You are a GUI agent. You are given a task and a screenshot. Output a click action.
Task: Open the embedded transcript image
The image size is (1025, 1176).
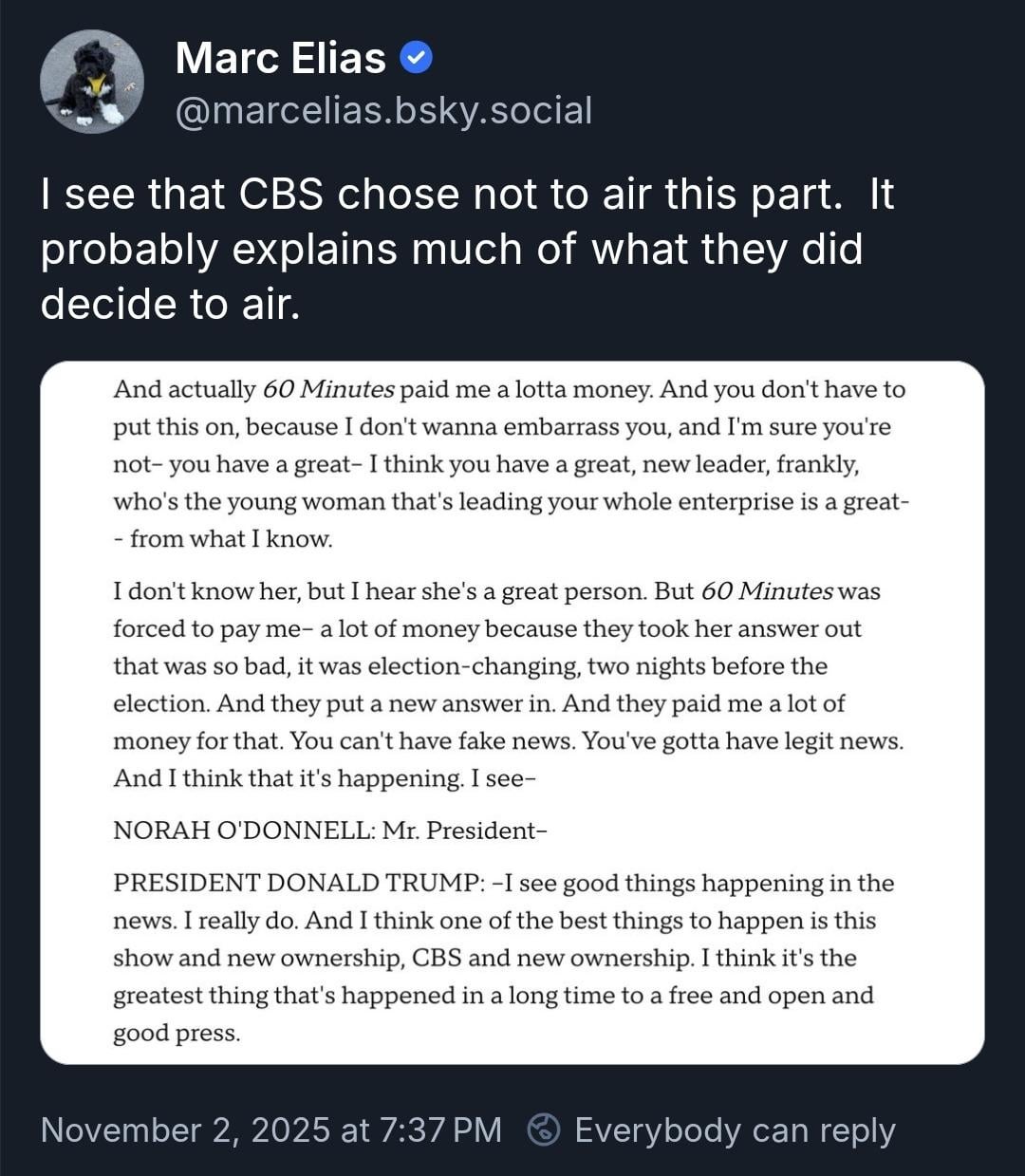512,712
